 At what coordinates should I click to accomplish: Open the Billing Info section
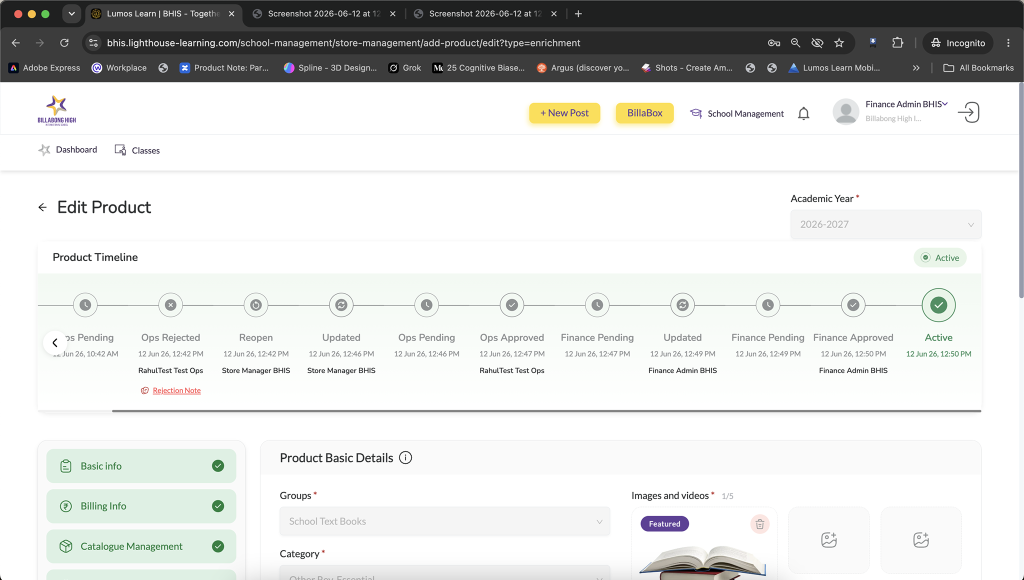coord(141,506)
